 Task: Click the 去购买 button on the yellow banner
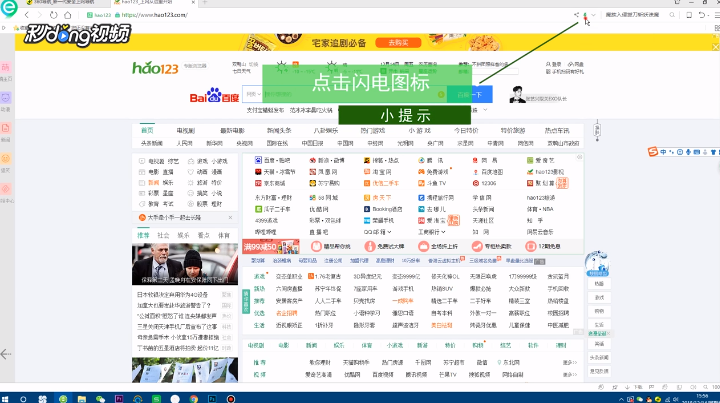coord(398,43)
